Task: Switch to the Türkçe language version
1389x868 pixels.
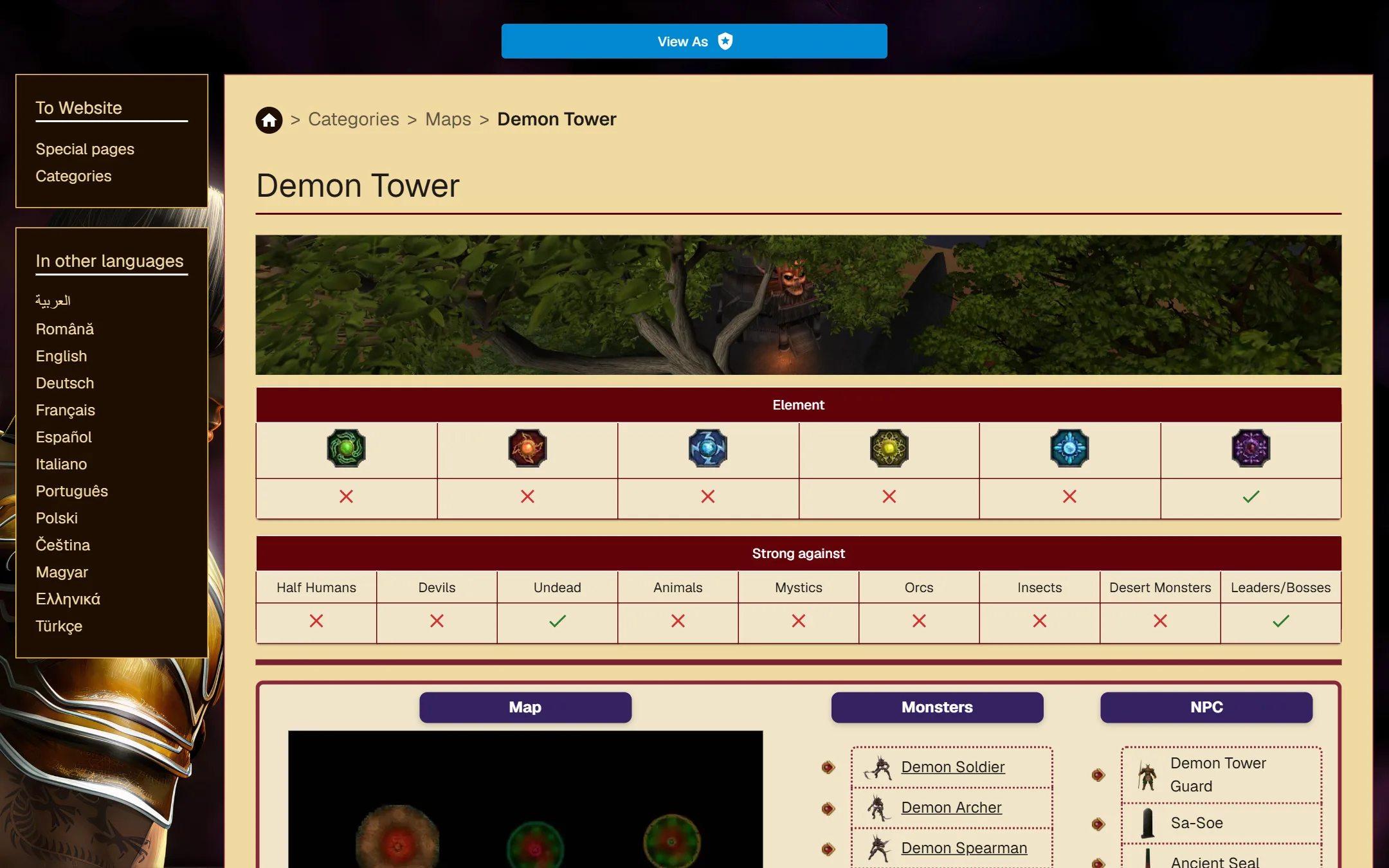Action: click(x=59, y=626)
